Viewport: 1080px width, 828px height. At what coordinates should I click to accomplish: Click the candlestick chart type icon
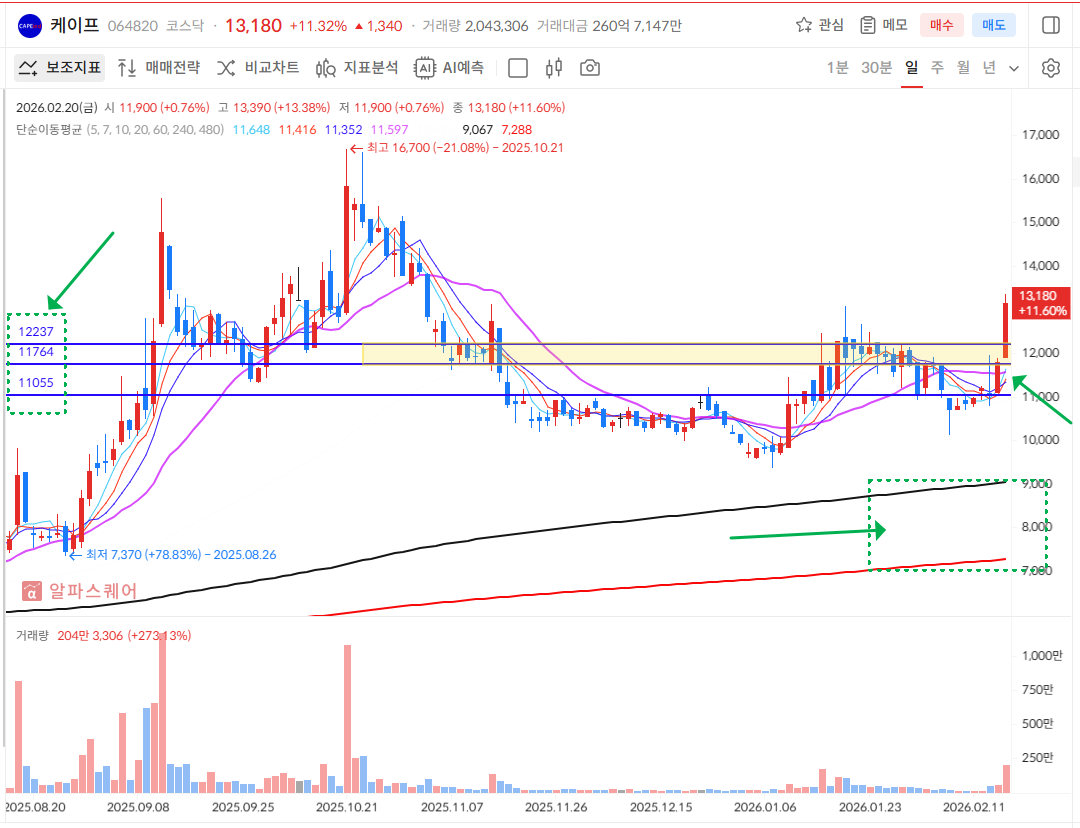[554, 68]
